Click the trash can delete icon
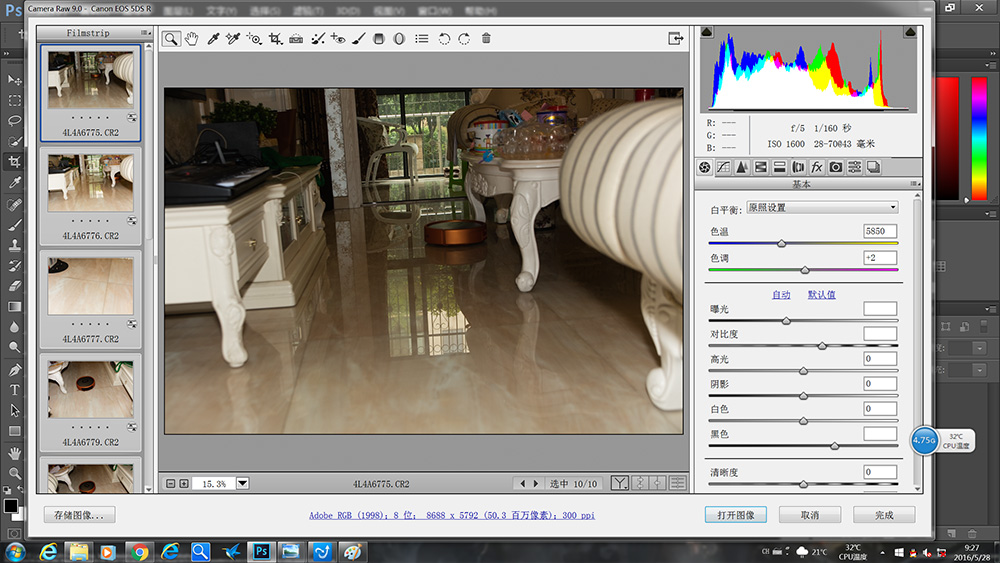 486,39
